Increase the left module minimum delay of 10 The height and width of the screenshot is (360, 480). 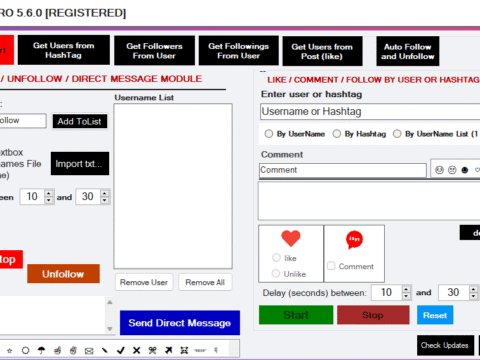point(49,193)
